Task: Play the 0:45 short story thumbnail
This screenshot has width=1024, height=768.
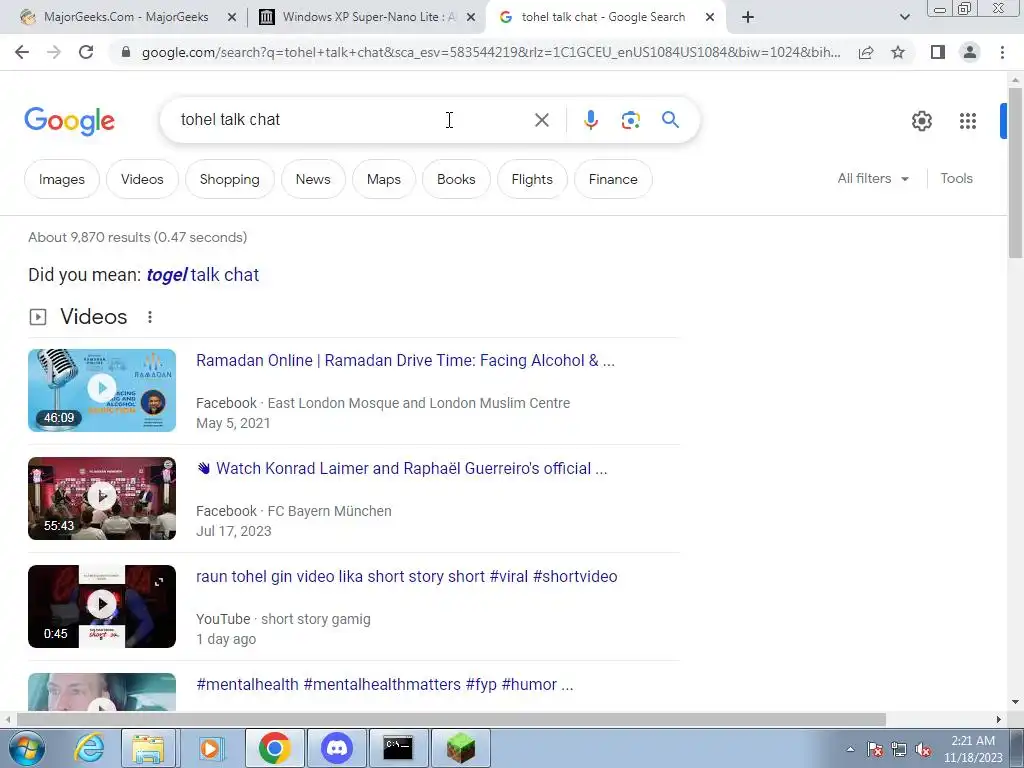Action: [102, 606]
